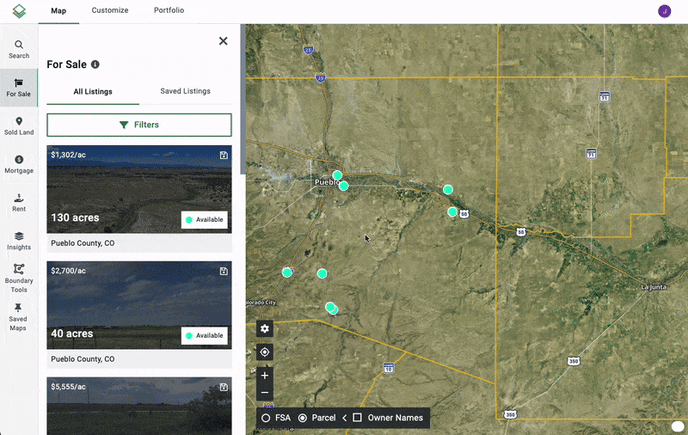The width and height of the screenshot is (688, 435).
Task: Click the app logo in top-left corner
Action: pyautogui.click(x=19, y=11)
